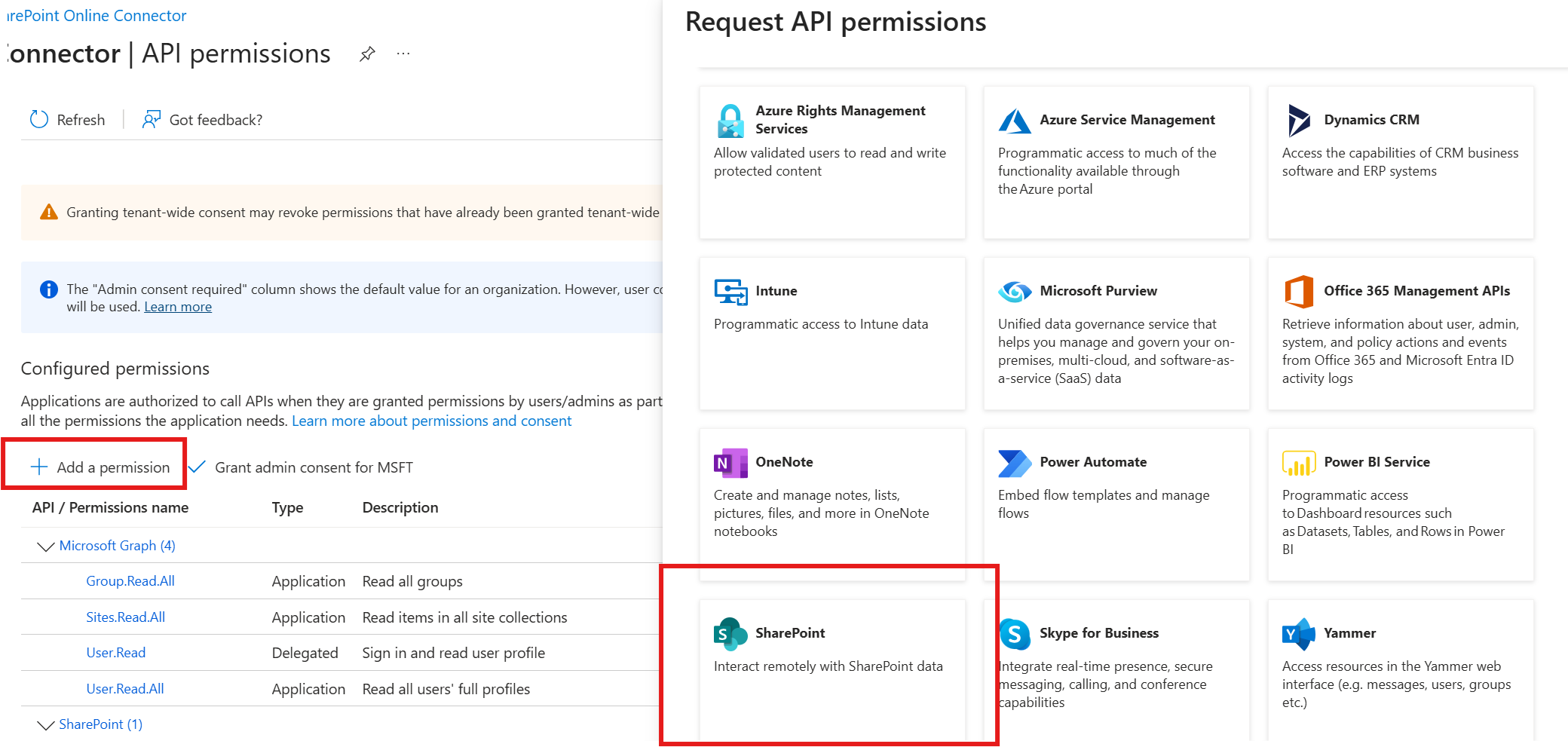The height and width of the screenshot is (747, 1568).
Task: Choose the Office 365 Management APIs title
Action: (1416, 291)
